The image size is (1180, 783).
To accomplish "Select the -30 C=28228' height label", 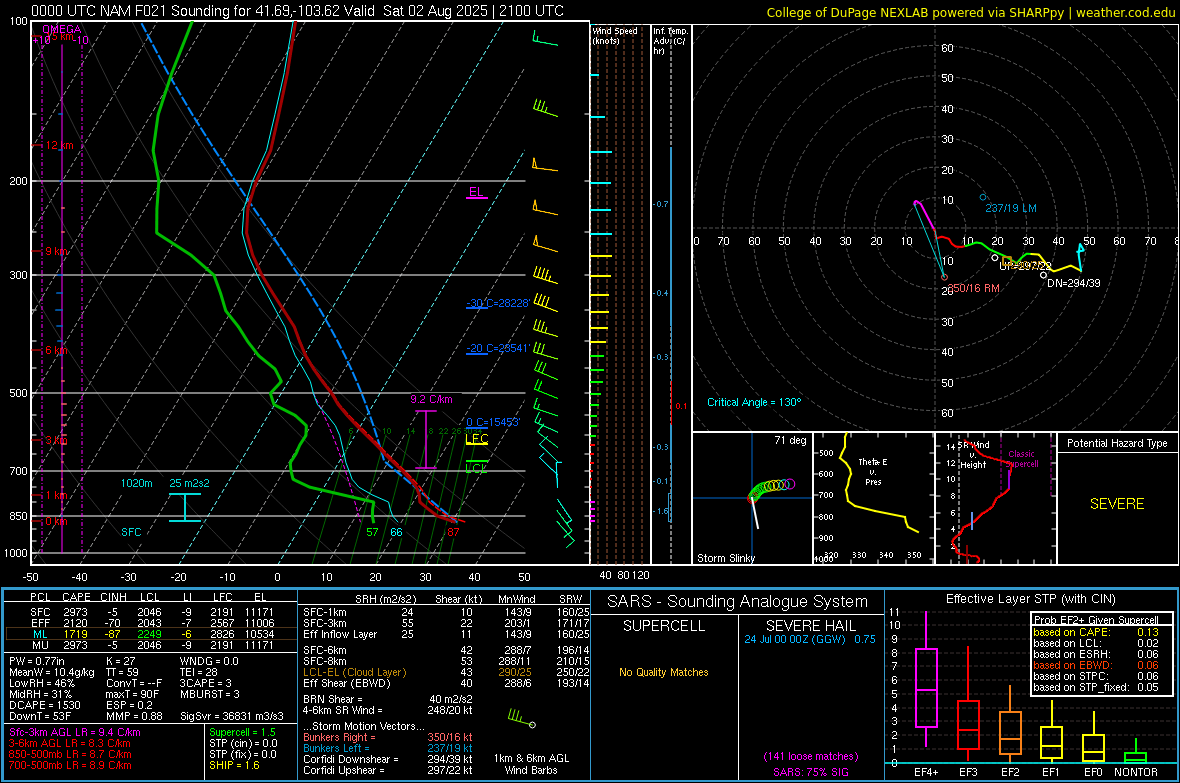I will click(497, 303).
